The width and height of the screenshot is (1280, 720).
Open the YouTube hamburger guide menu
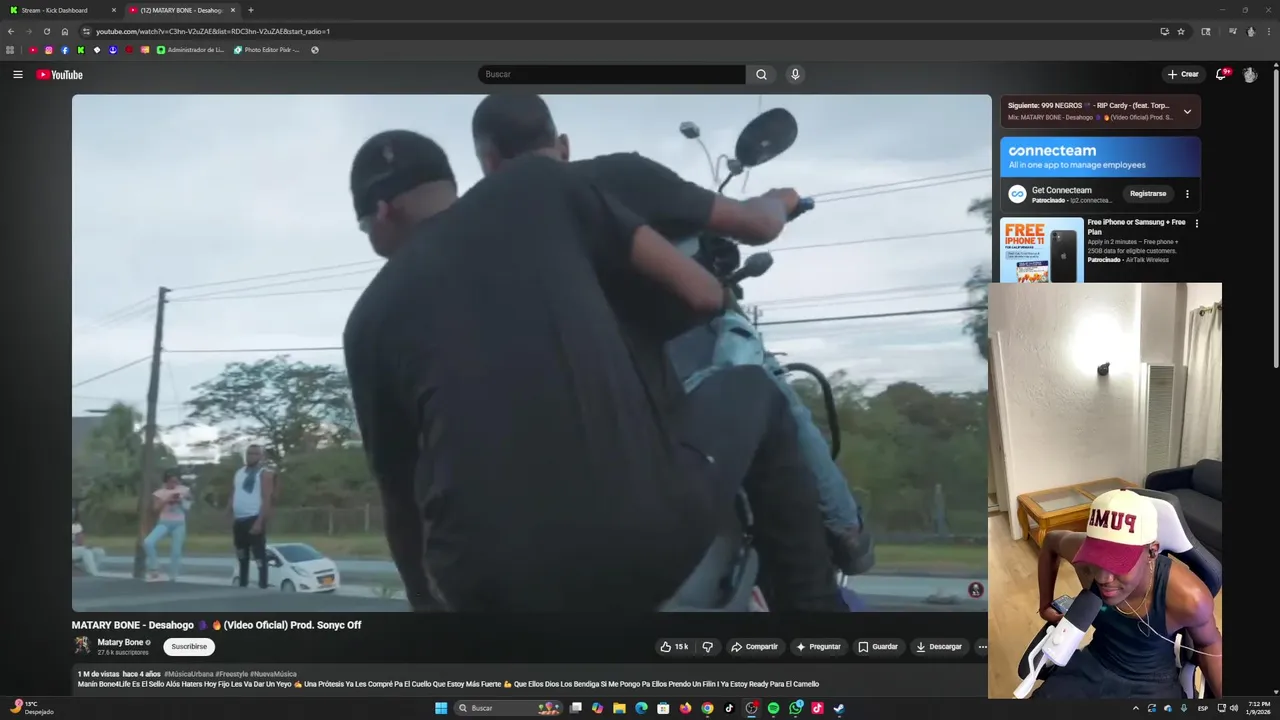17,75
